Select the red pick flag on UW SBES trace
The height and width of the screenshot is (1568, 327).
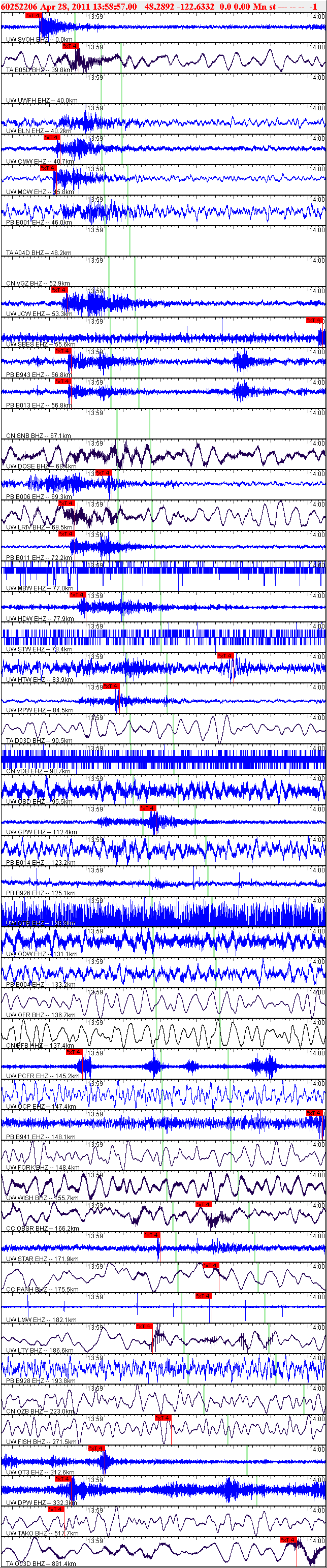(314, 321)
